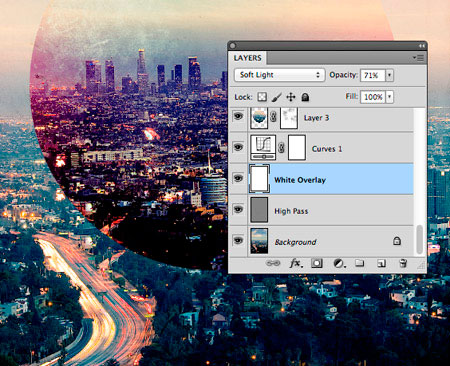Viewport: 450px width, 366px height.
Task: Toggle visibility of Curves 1 layer
Action: point(238,147)
